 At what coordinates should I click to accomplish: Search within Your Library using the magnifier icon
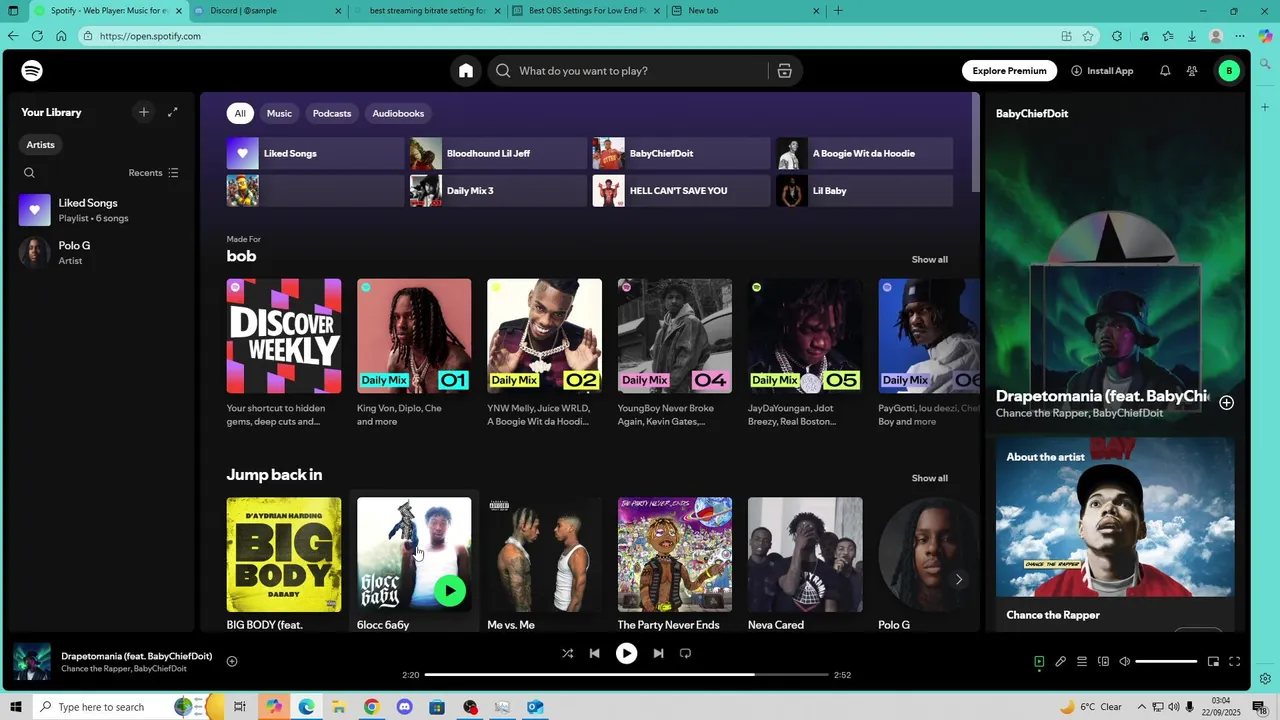tap(29, 173)
